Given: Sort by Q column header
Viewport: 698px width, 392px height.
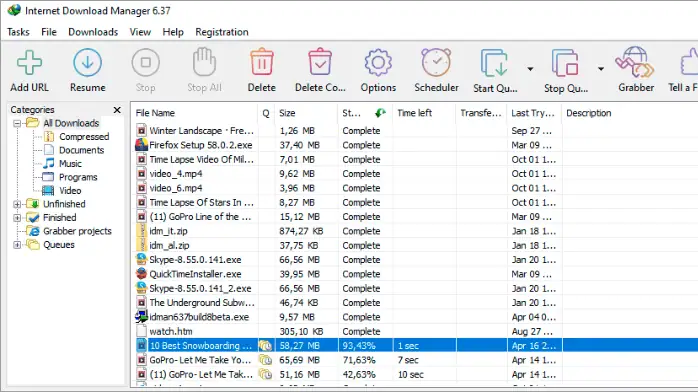Looking at the screenshot, I should 266,113.
